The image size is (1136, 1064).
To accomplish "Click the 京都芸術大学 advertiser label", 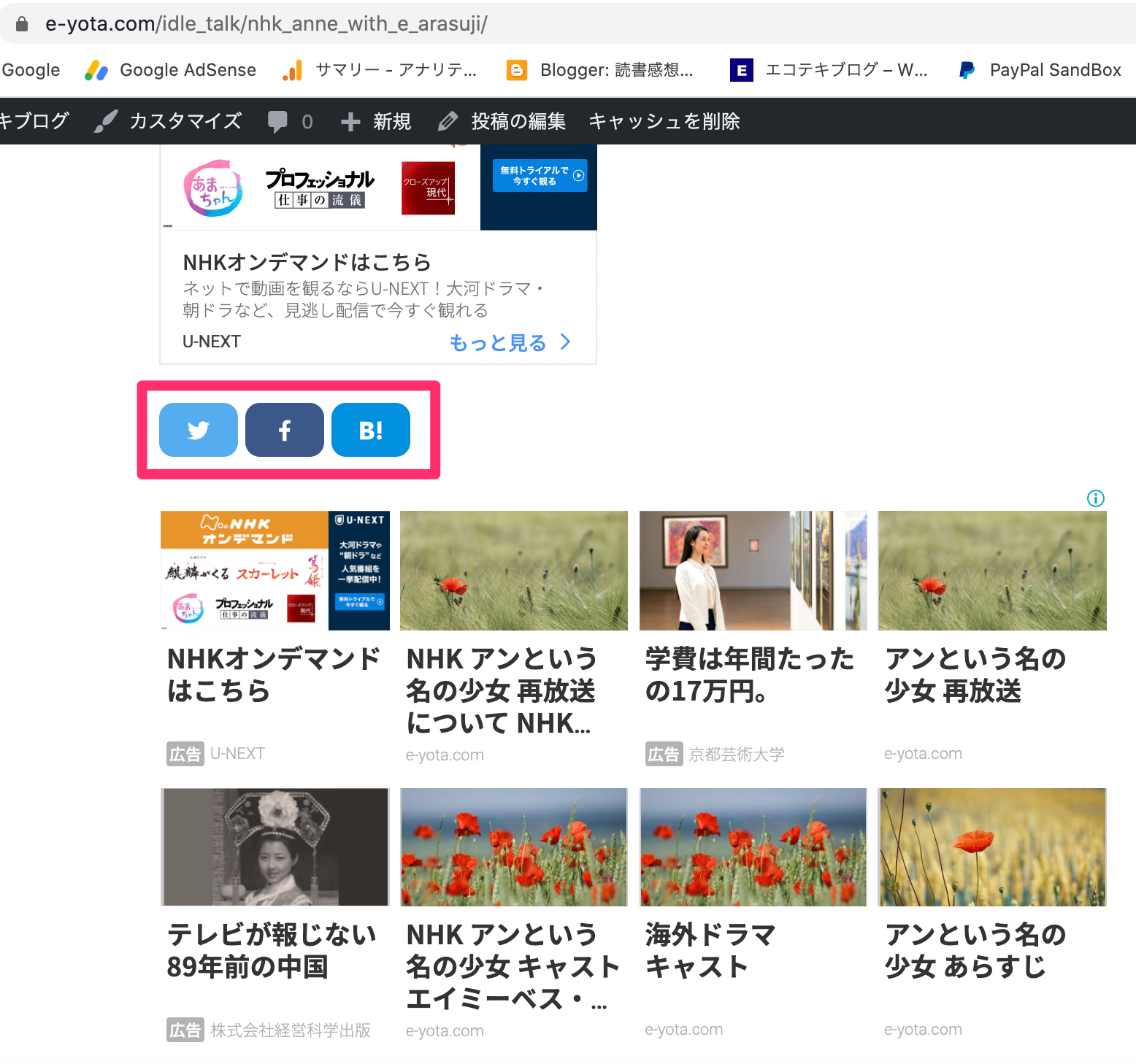I will pyautogui.click(x=737, y=754).
